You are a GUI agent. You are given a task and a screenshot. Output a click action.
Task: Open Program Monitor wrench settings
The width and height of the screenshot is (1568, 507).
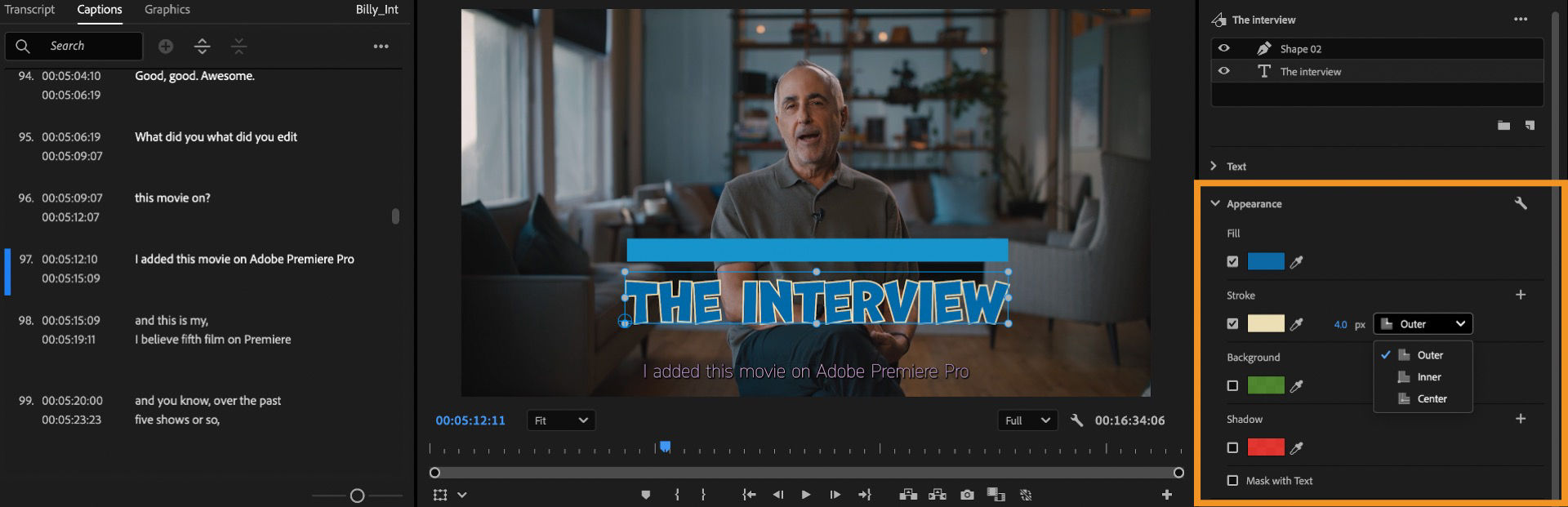(x=1076, y=420)
